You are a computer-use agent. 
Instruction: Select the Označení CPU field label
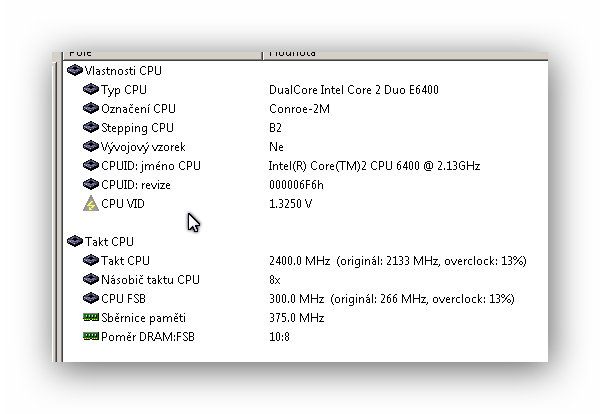coord(138,109)
